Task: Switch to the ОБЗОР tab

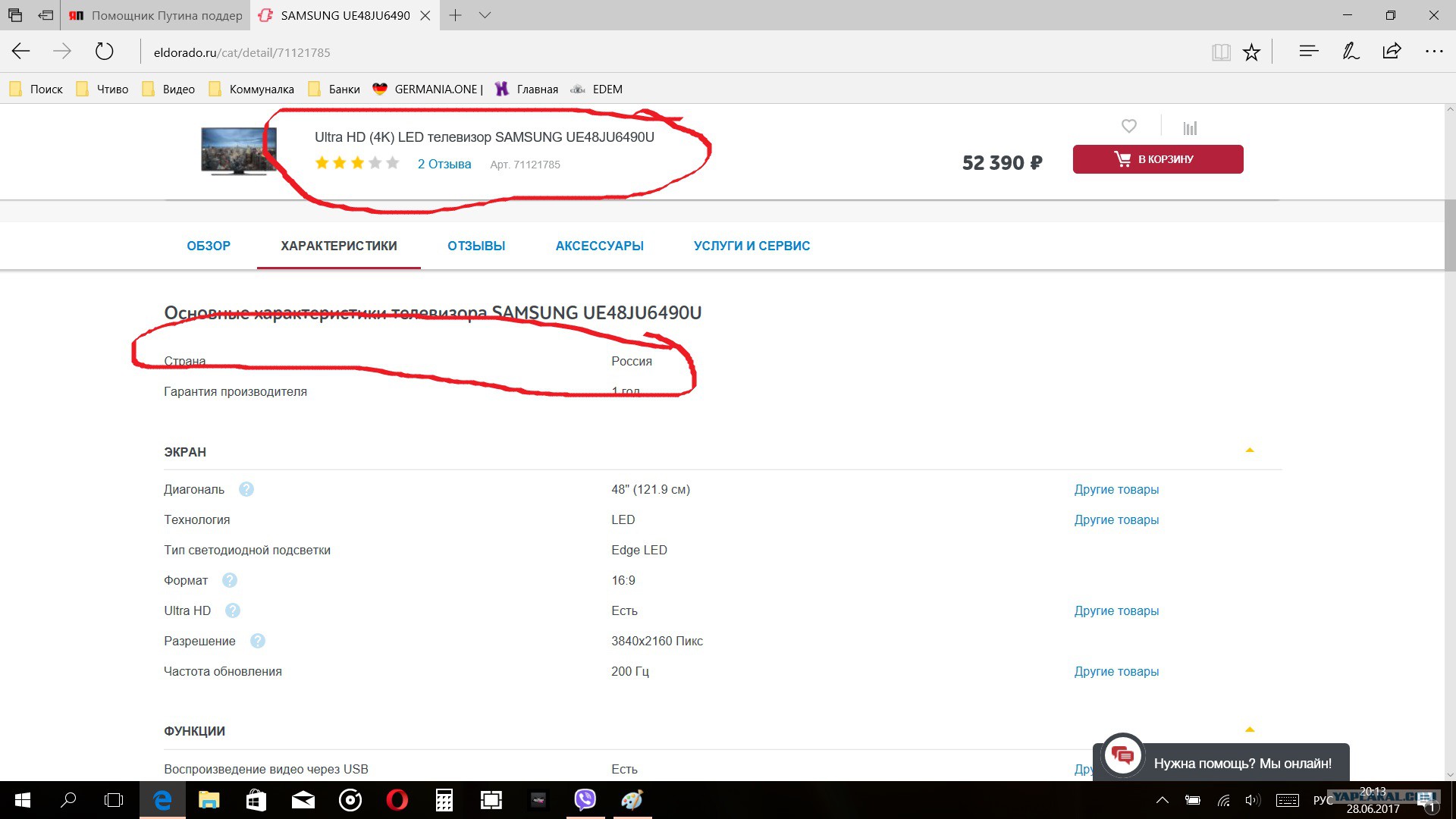Action: [x=209, y=246]
